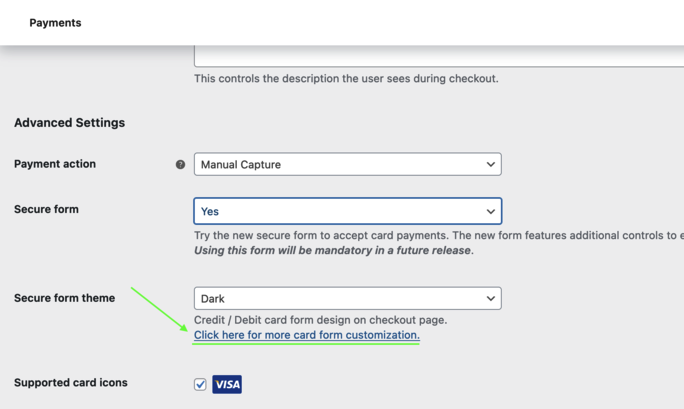
Task: Open the link for more card form customization
Action: pos(306,335)
